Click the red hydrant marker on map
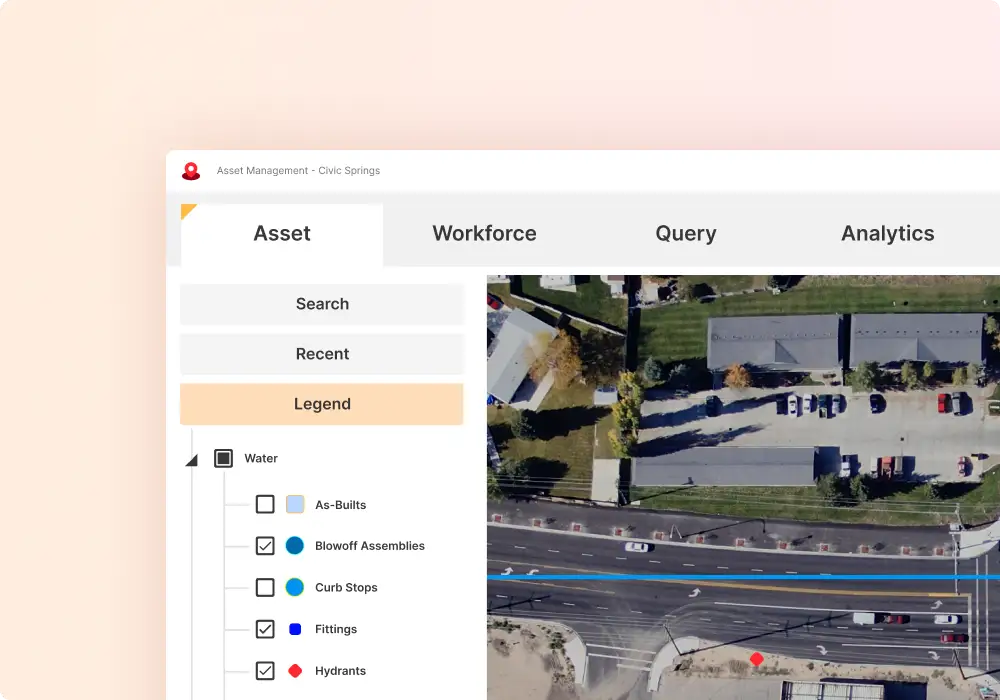The image size is (1000, 700). 757,660
